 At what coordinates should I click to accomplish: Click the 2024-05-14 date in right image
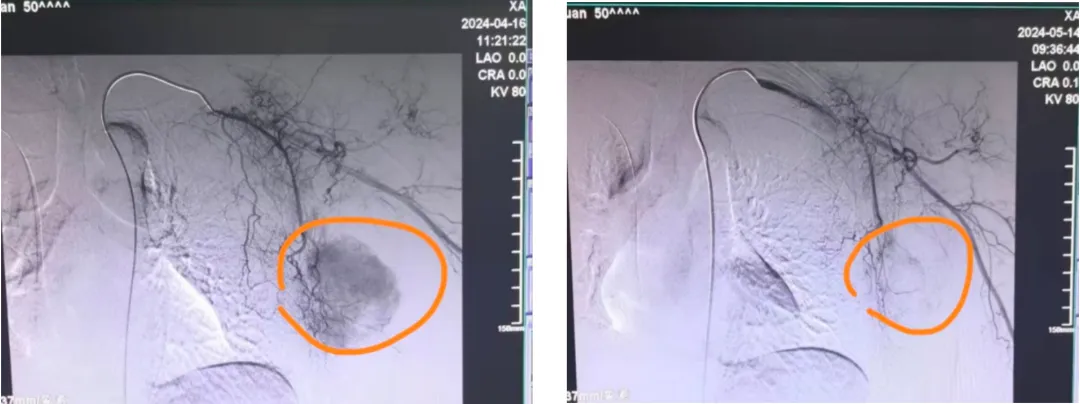tap(1049, 32)
